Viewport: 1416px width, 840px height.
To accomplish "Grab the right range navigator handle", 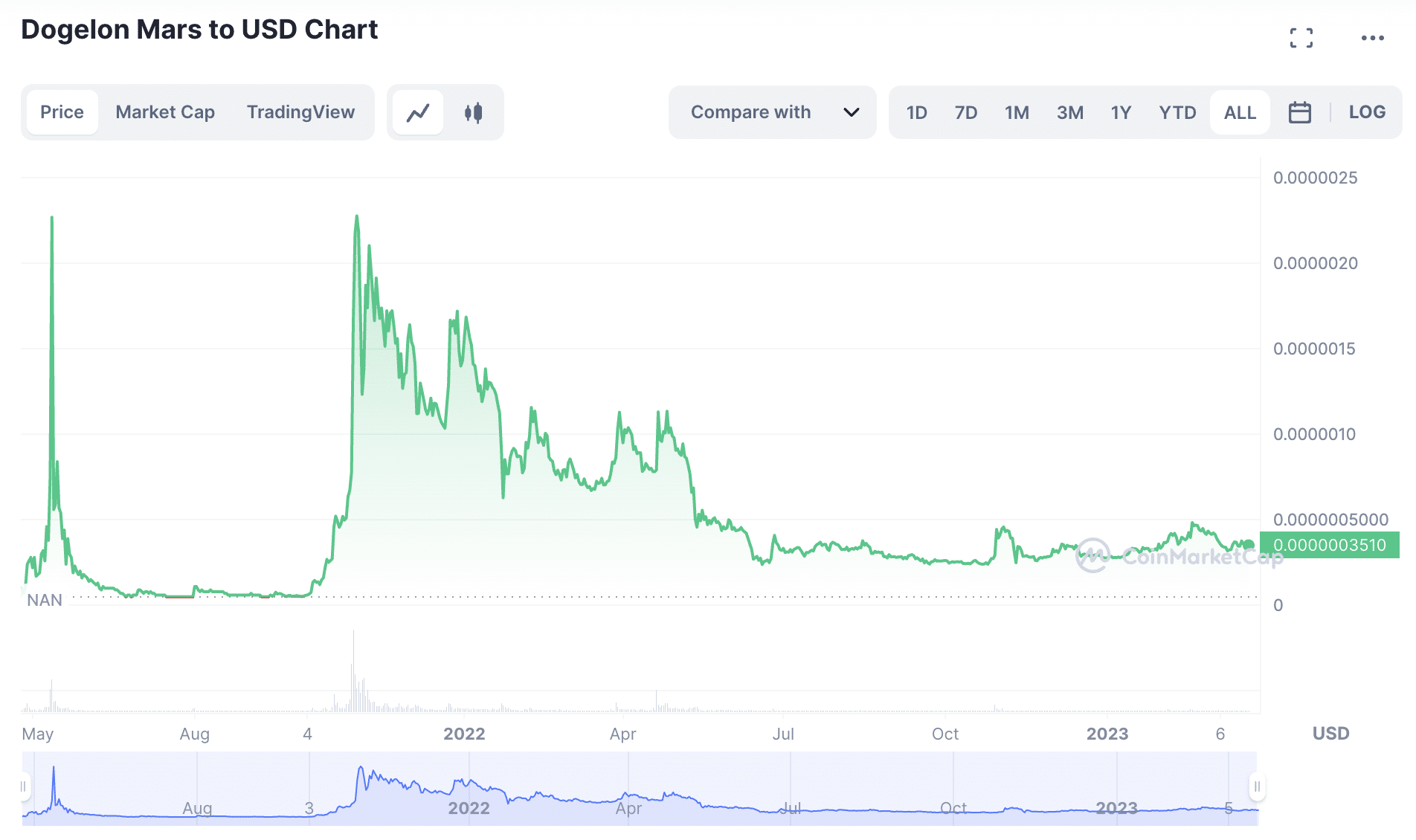I will [x=1257, y=786].
